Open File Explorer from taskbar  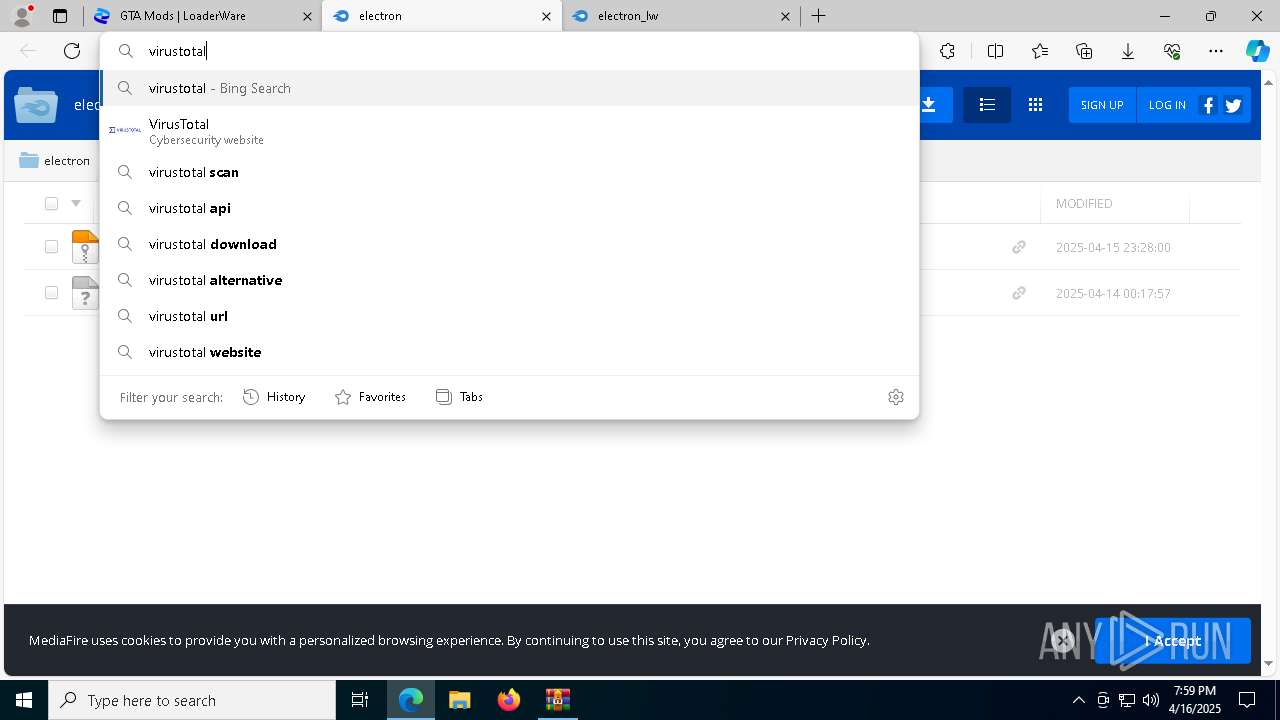(x=460, y=700)
